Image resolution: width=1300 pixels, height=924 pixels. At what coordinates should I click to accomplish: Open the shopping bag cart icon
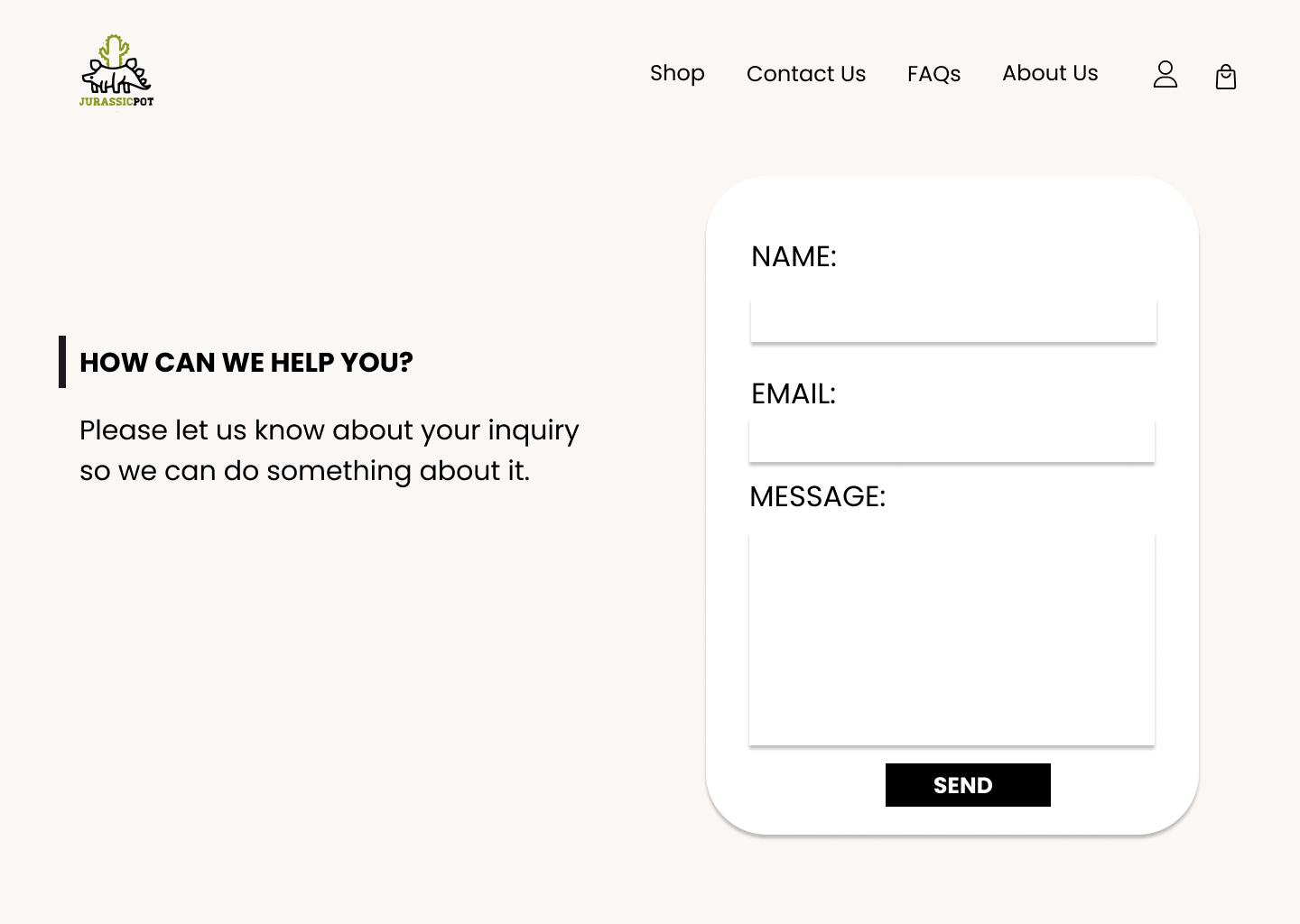pos(1225,77)
